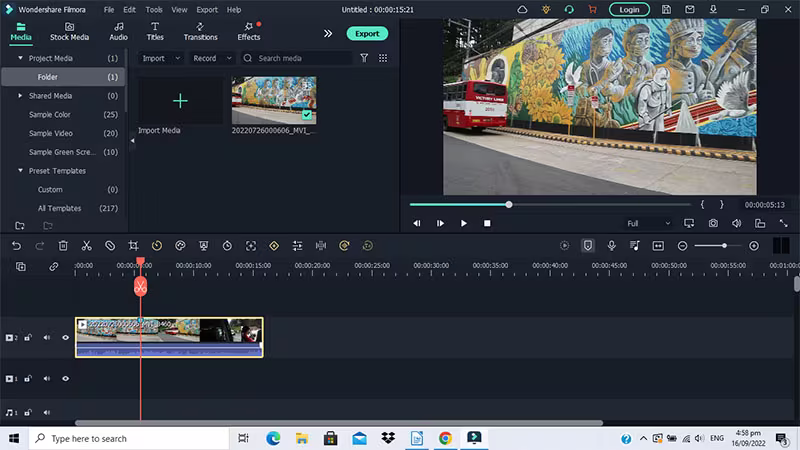
Task: Play the preview video
Action: pyautogui.click(x=463, y=223)
